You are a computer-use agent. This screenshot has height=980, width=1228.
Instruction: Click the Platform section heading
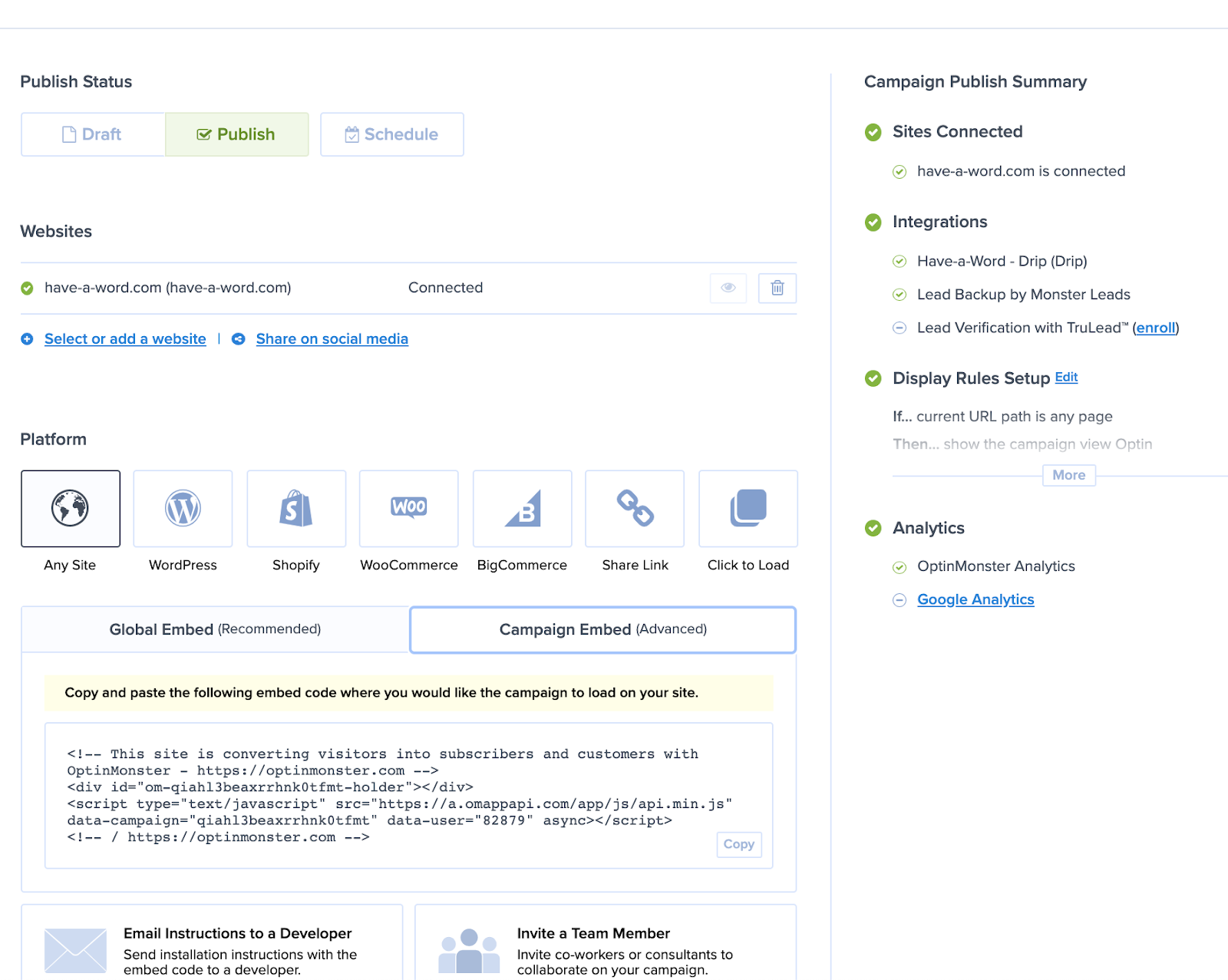(x=54, y=440)
